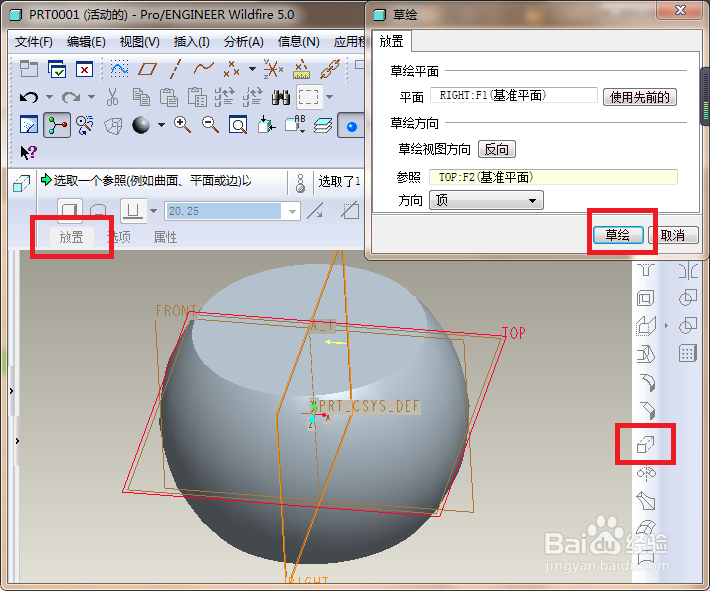Click the 使用先前的 button
This screenshot has height=591, width=710.
tap(640, 97)
